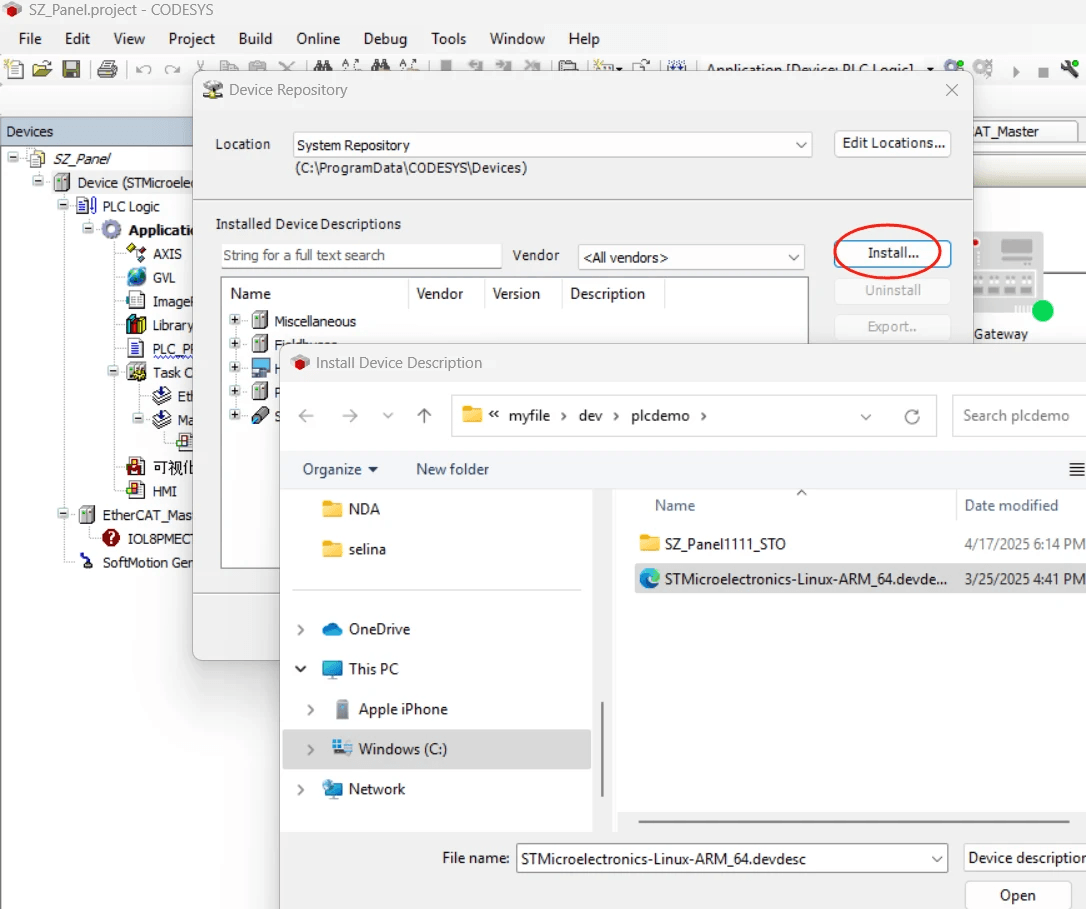Click the Stop square icon in CODESYS toolbar
The width and height of the screenshot is (1086, 909).
click(1043, 72)
